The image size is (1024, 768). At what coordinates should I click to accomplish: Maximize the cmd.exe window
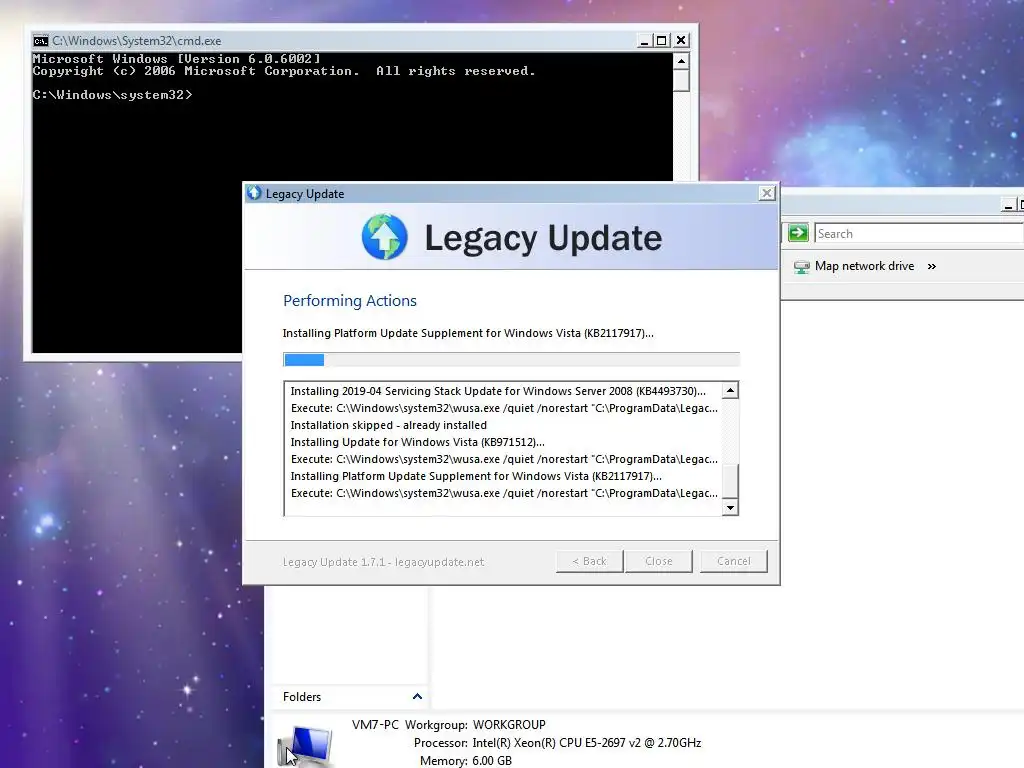pos(662,40)
